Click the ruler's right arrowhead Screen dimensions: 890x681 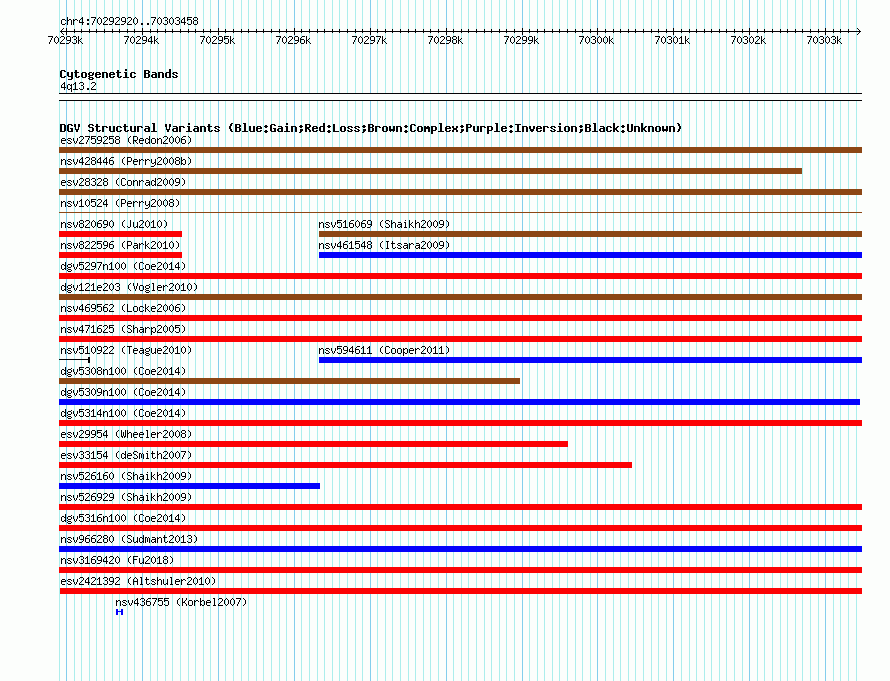click(x=859, y=31)
